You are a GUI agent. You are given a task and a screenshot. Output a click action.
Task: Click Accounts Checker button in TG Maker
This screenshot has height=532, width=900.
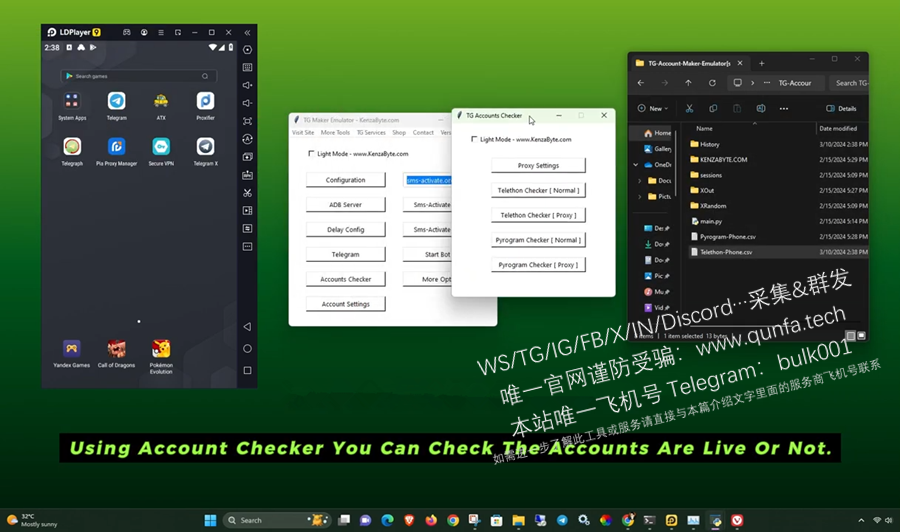click(x=346, y=279)
